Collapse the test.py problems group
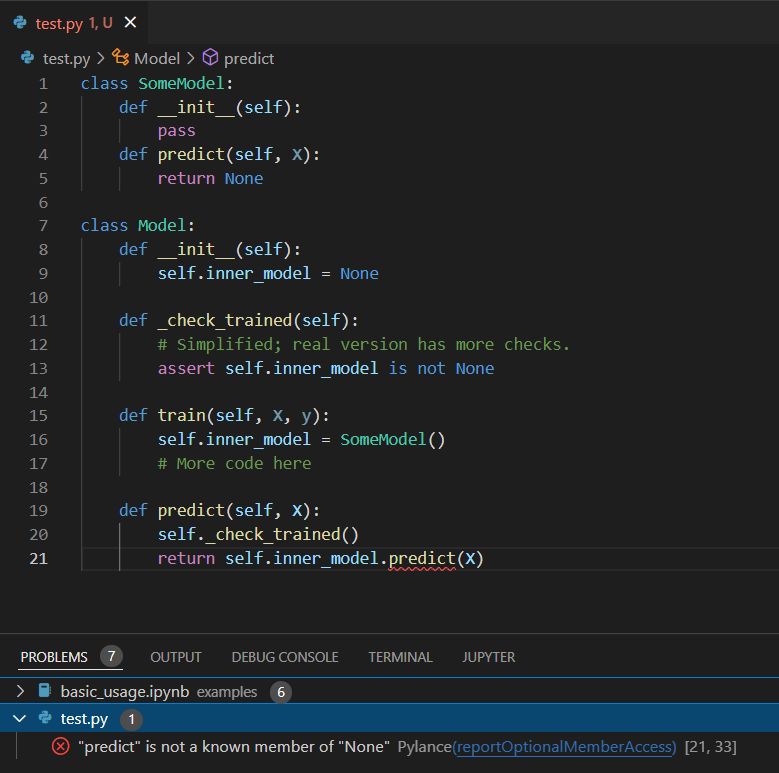Viewport: 779px width, 773px height. click(x=19, y=718)
